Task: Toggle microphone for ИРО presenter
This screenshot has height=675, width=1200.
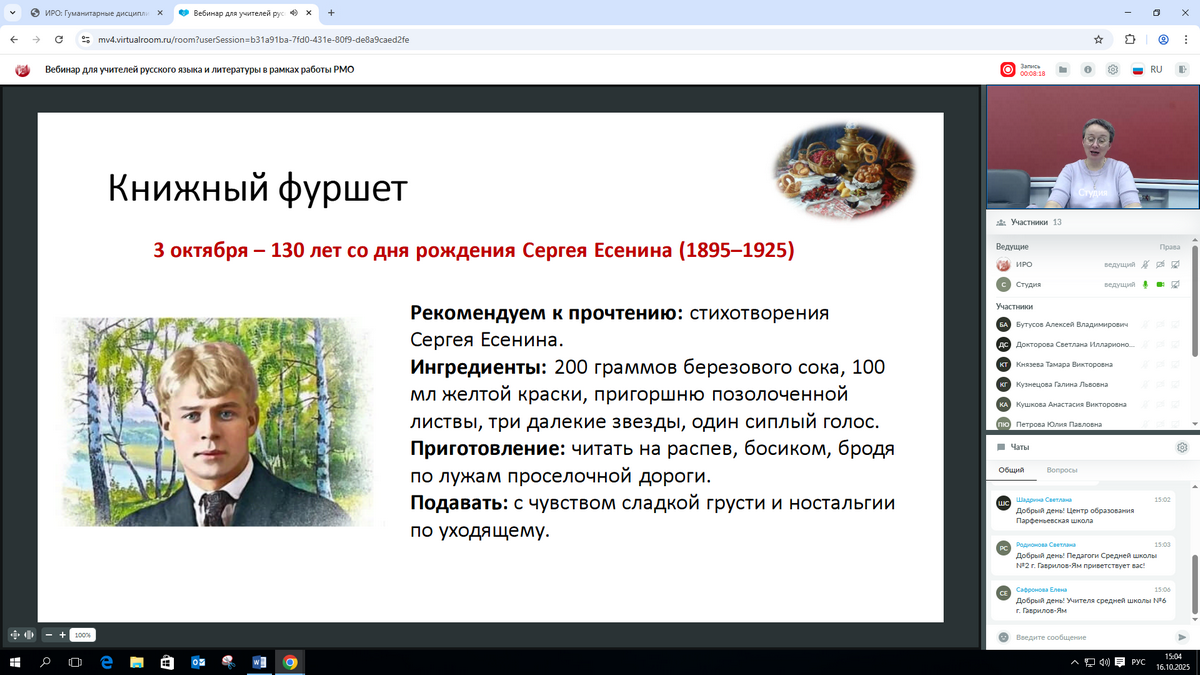Action: tap(1146, 265)
